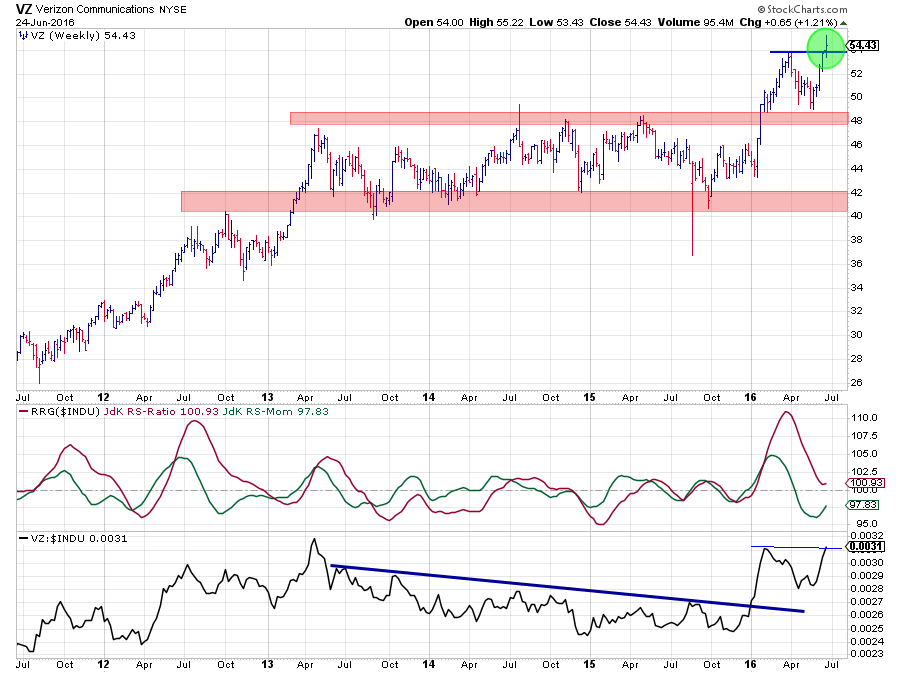The width and height of the screenshot is (900, 673).
Task: Click the Close 54.43 value
Action: 620,22
